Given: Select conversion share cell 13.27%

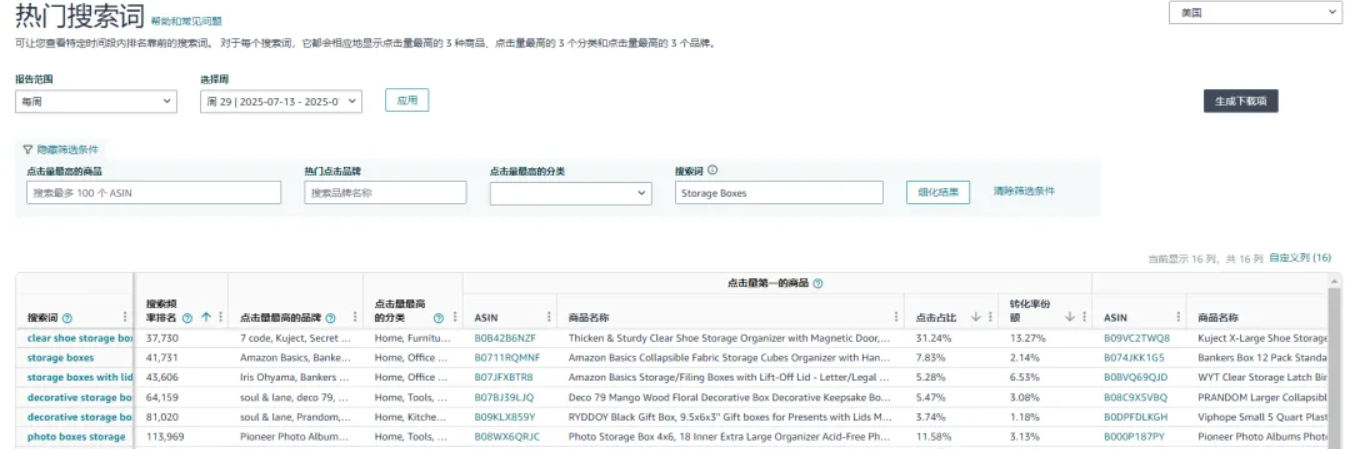Looking at the screenshot, I should 1027,338.
